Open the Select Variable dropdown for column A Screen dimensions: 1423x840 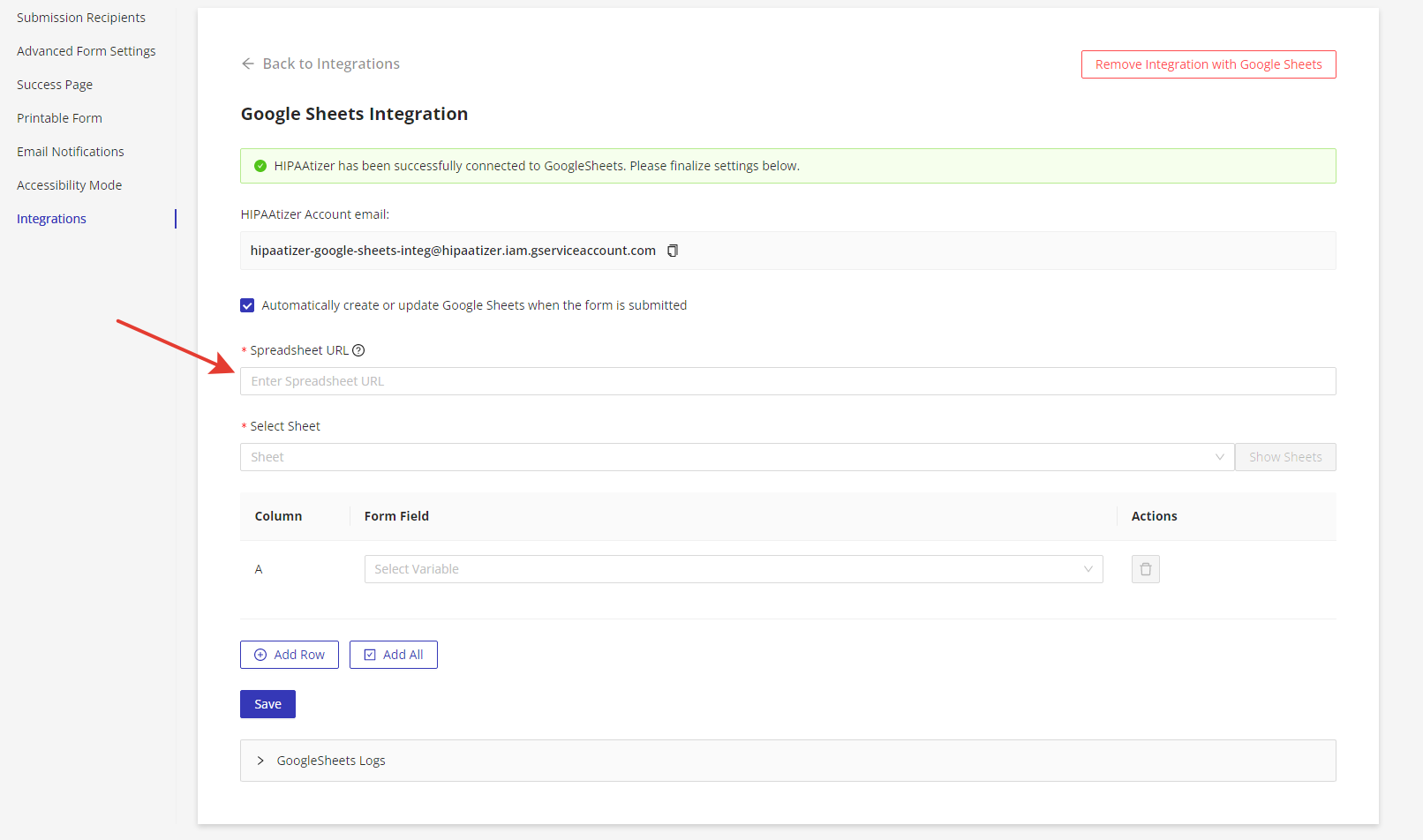[733, 568]
